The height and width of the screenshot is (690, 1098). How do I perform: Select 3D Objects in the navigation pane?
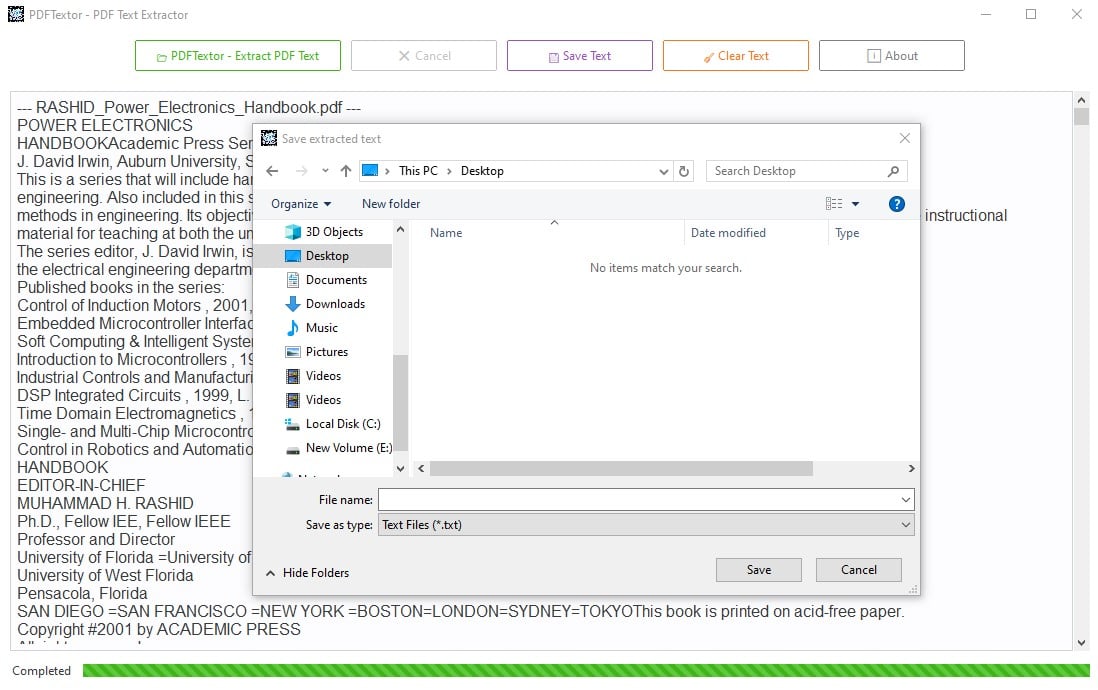(334, 232)
